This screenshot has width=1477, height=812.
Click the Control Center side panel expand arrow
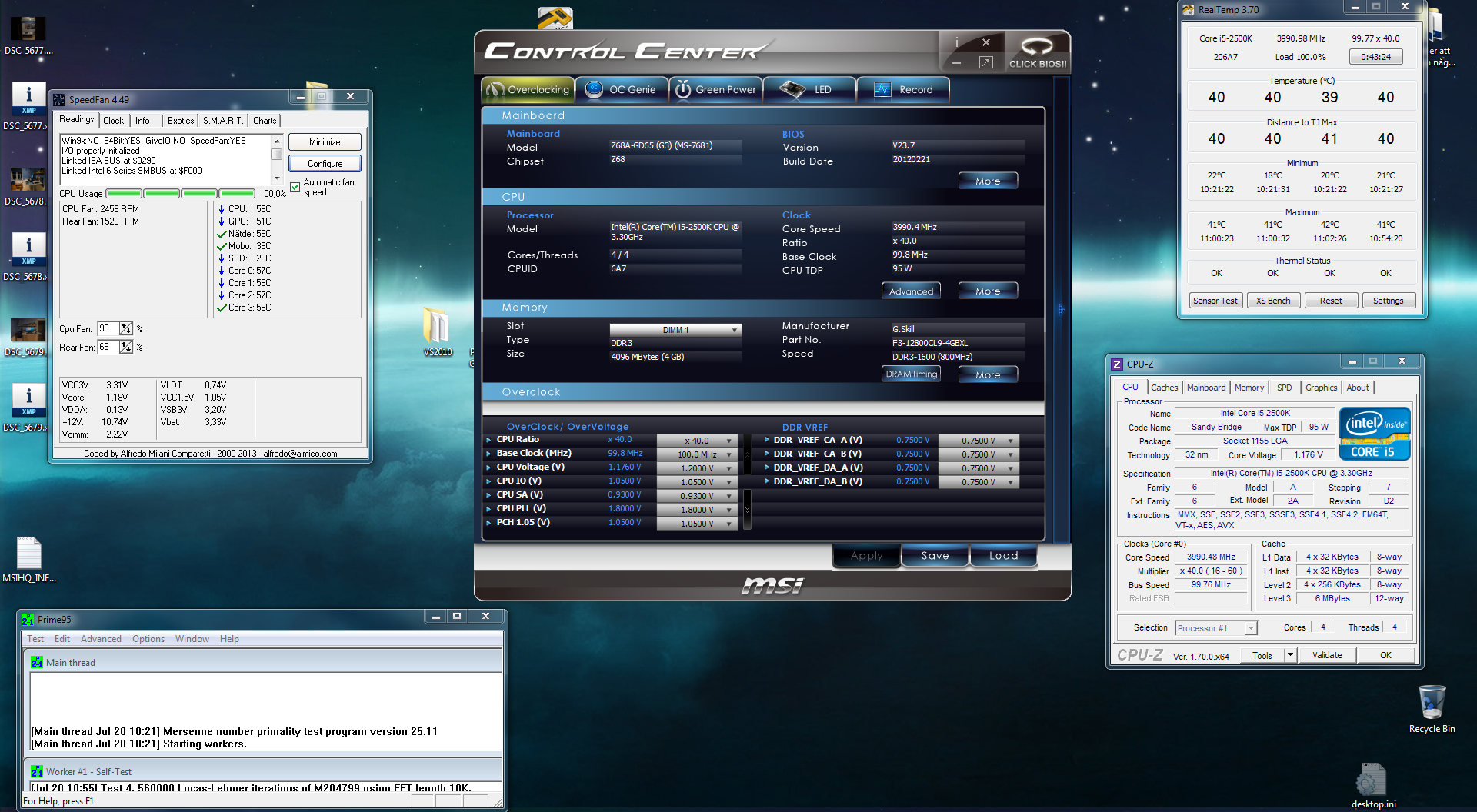(x=1062, y=309)
